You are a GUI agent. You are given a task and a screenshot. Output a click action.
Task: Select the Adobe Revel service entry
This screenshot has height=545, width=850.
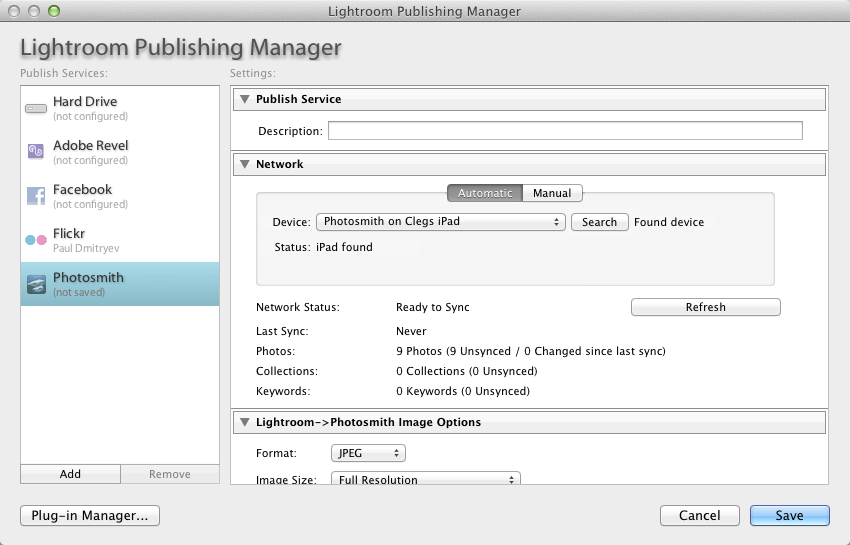click(x=120, y=152)
